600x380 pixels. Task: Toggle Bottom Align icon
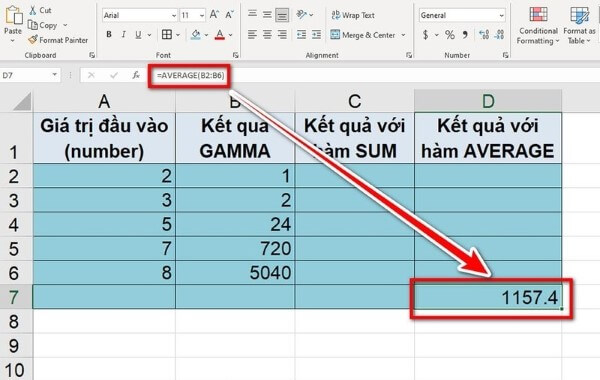282,15
